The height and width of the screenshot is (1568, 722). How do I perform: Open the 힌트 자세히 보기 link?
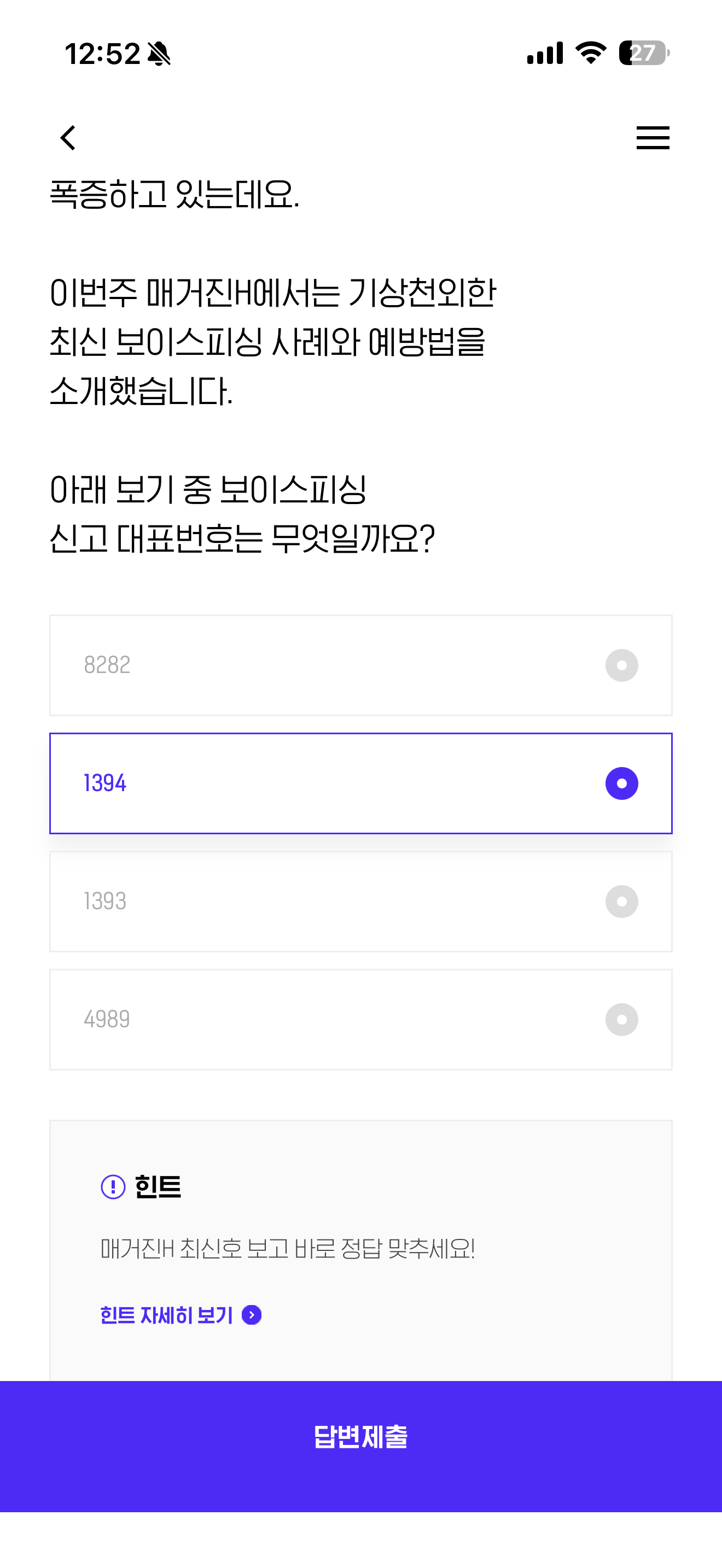pyautogui.click(x=166, y=1315)
